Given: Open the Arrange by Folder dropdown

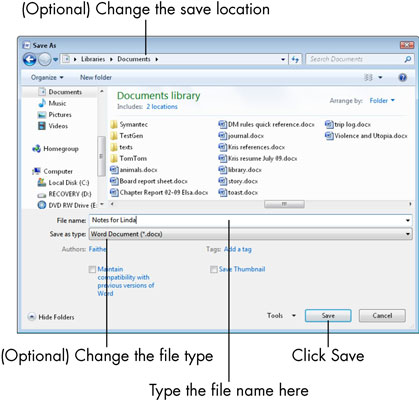Looking at the screenshot, I should pyautogui.click(x=382, y=100).
